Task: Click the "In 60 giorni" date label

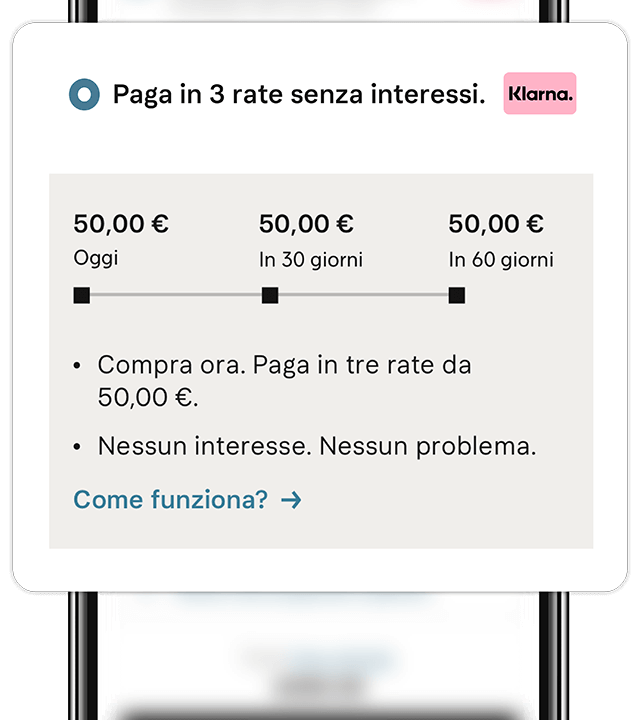Action: coord(501,260)
